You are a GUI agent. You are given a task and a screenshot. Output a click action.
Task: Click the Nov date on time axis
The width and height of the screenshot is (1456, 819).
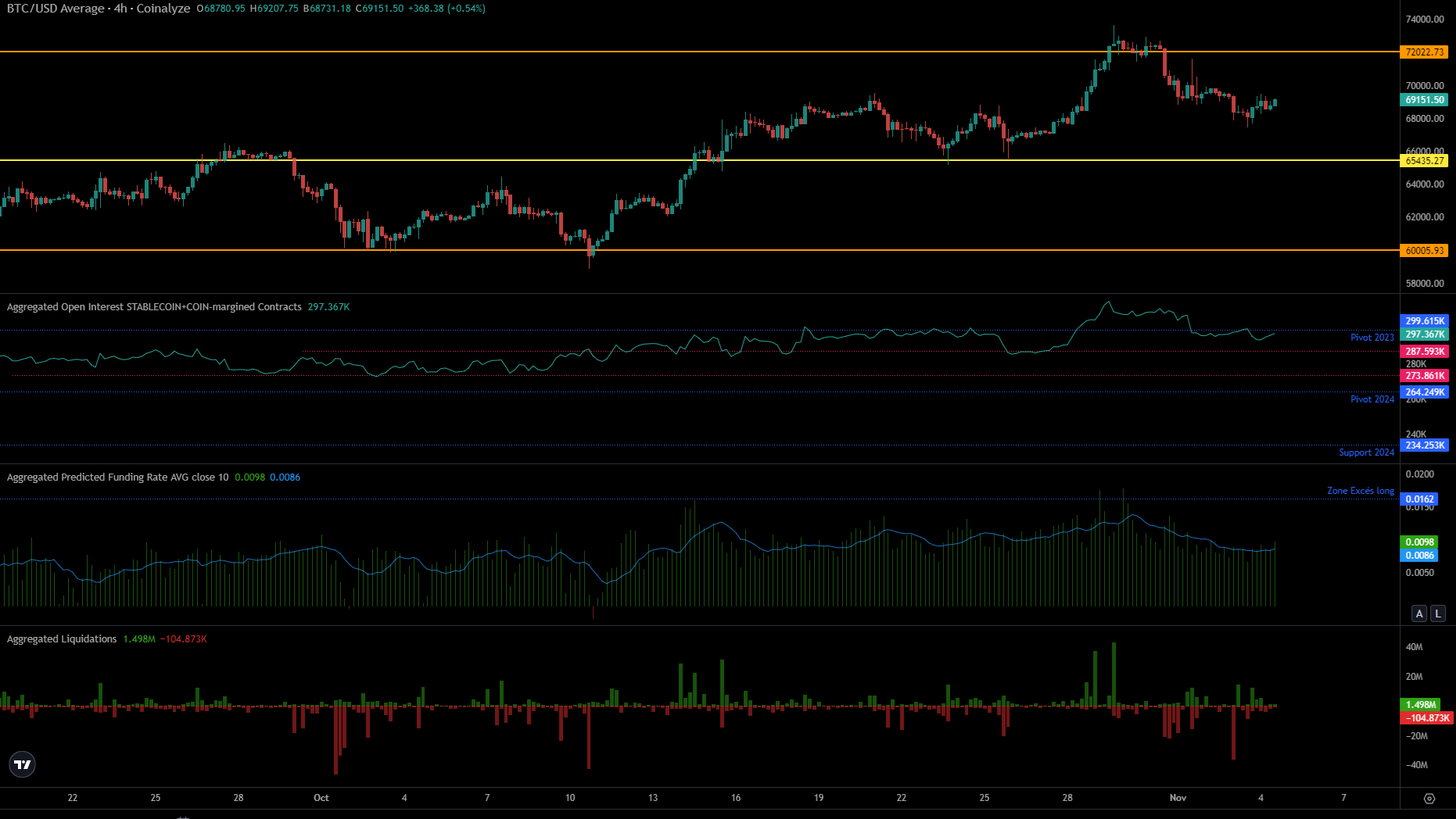point(1178,798)
